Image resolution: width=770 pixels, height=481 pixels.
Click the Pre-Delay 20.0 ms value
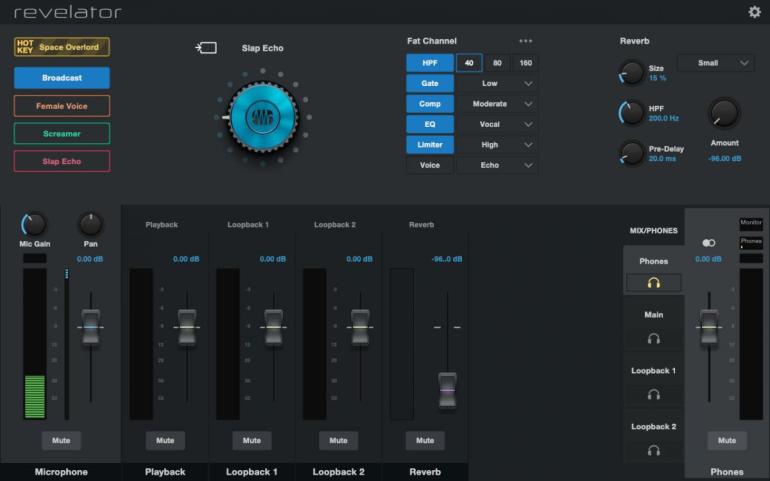point(662,159)
